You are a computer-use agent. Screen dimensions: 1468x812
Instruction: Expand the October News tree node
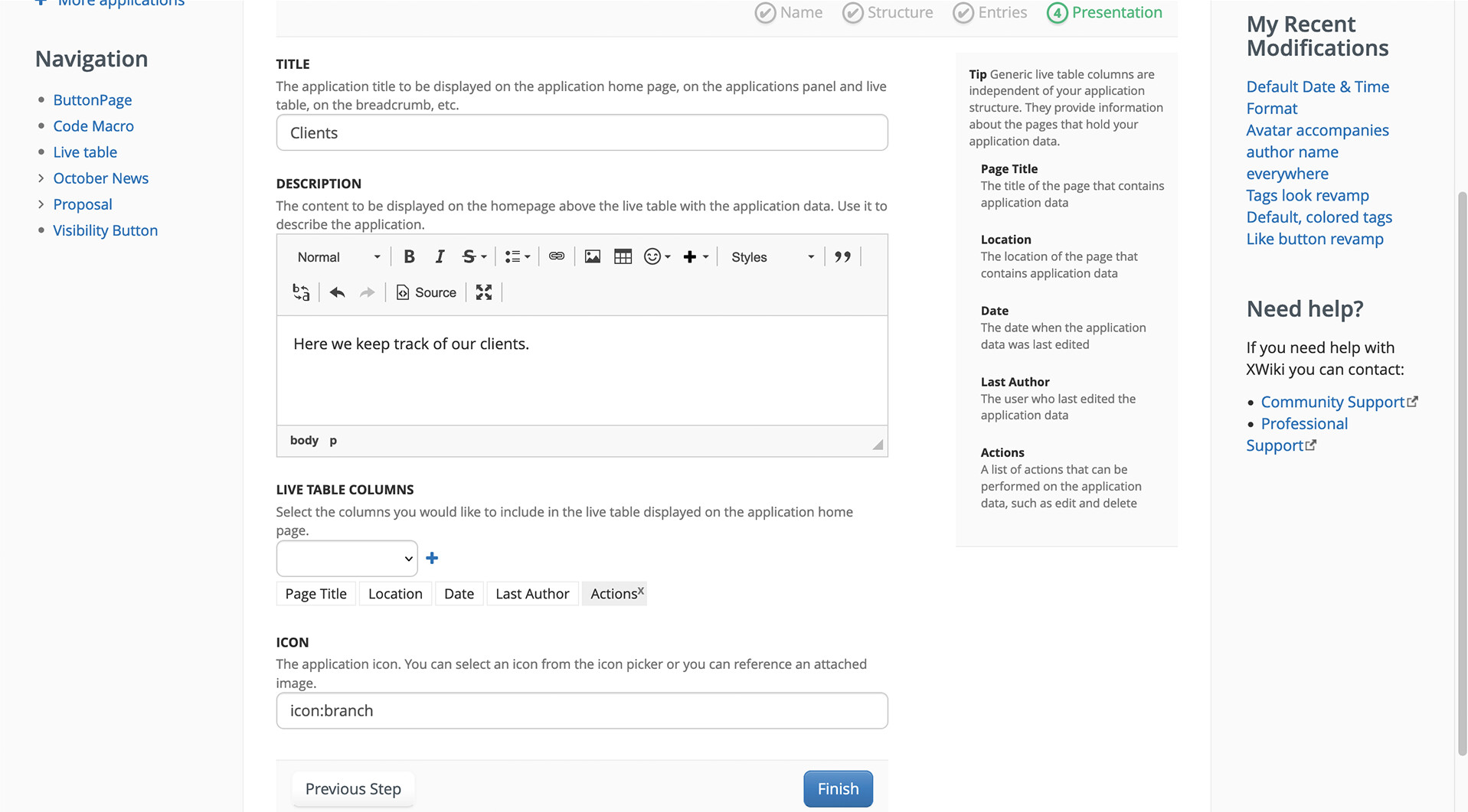(41, 178)
